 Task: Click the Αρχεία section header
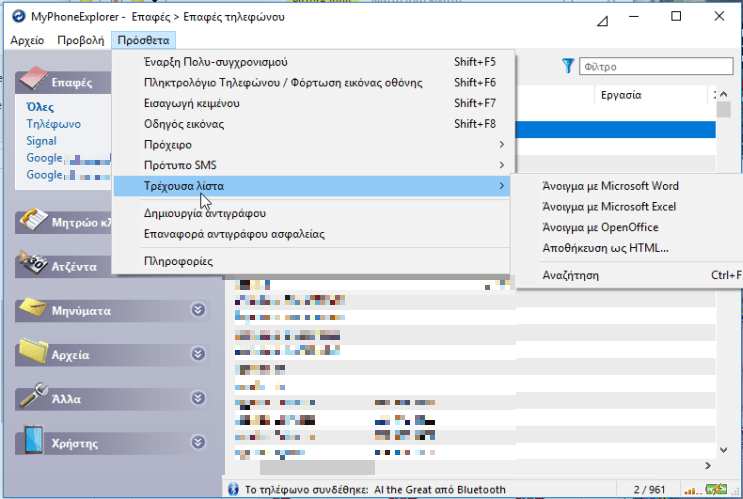(113, 355)
